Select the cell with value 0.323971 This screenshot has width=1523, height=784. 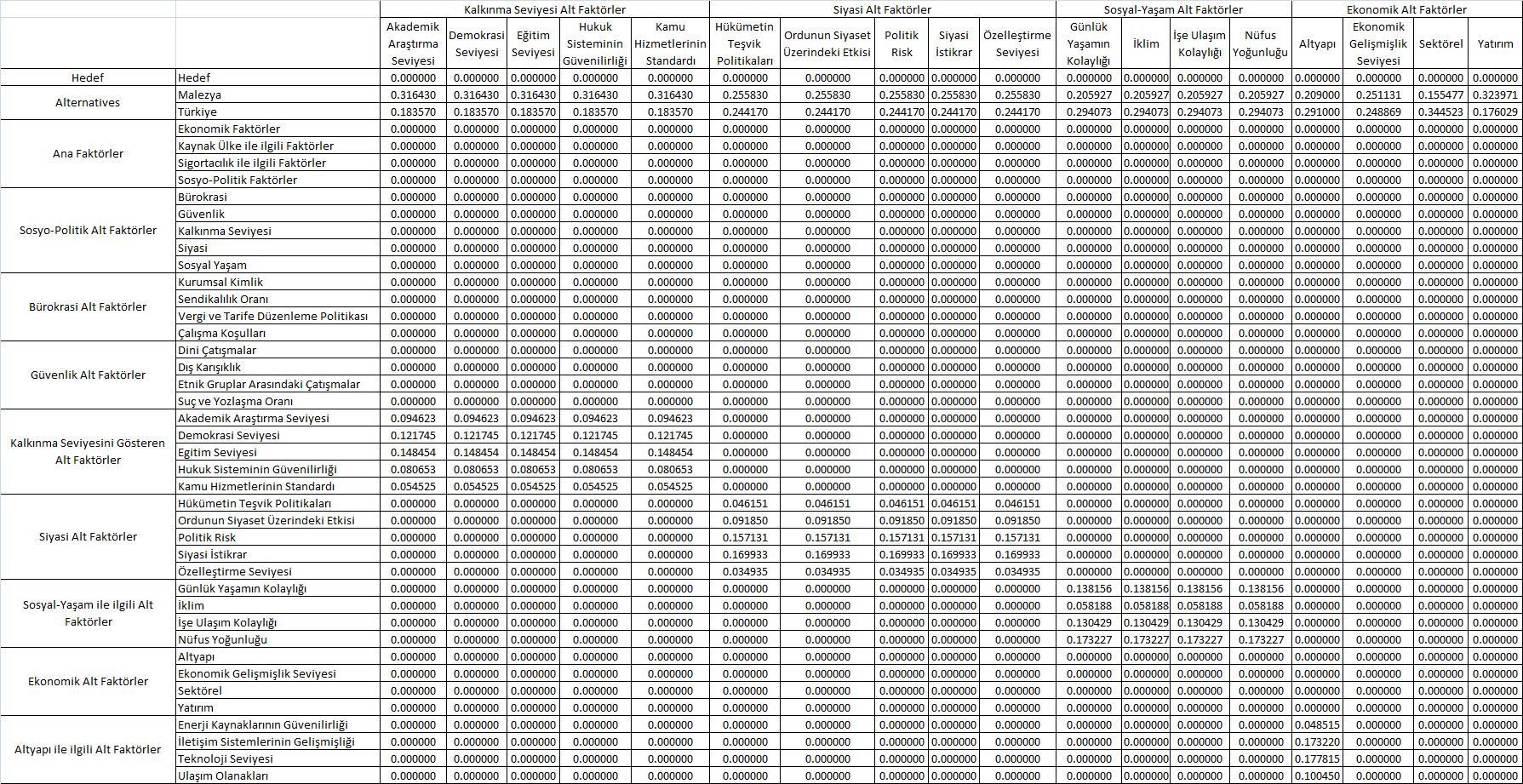[x=1495, y=94]
